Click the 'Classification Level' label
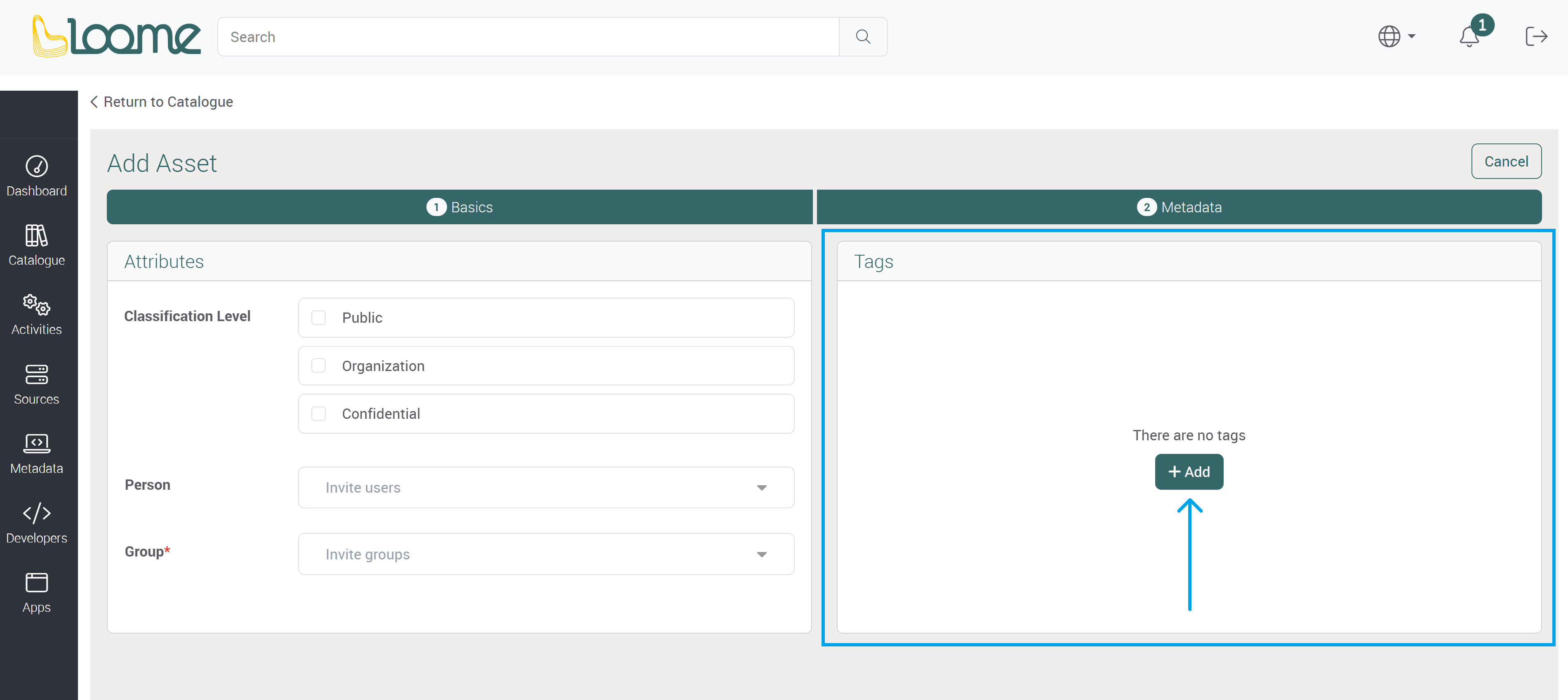Screen dimensions: 1568x700 pyautogui.click(x=187, y=317)
